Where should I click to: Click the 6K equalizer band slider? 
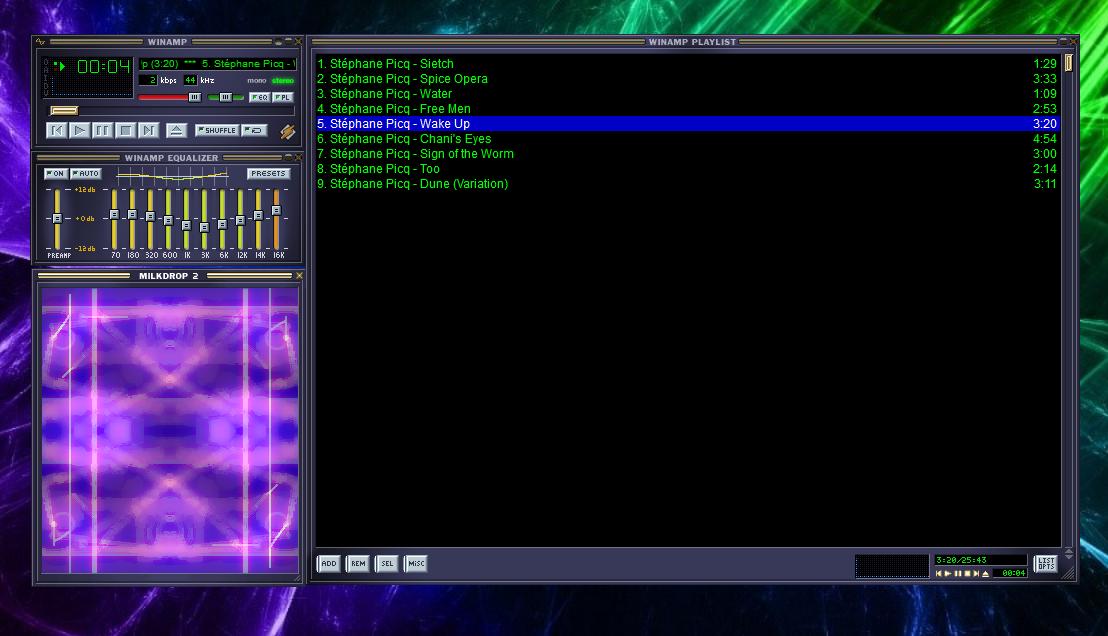[x=223, y=218]
